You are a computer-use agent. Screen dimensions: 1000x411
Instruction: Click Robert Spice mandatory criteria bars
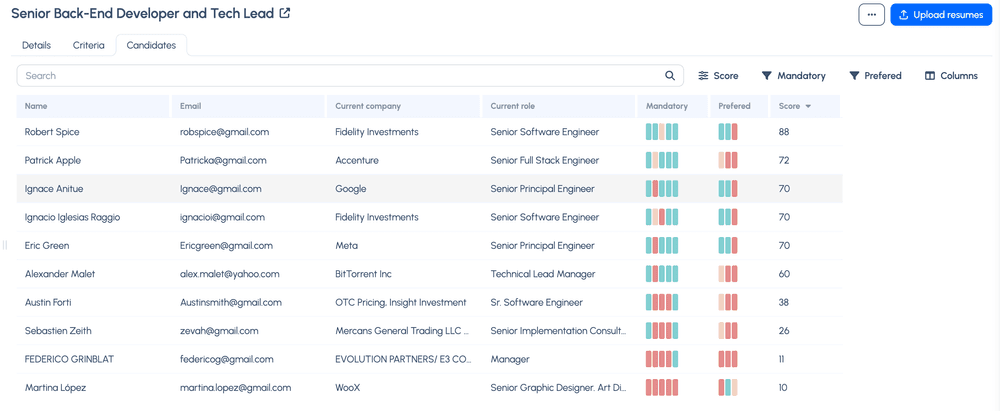(x=662, y=132)
